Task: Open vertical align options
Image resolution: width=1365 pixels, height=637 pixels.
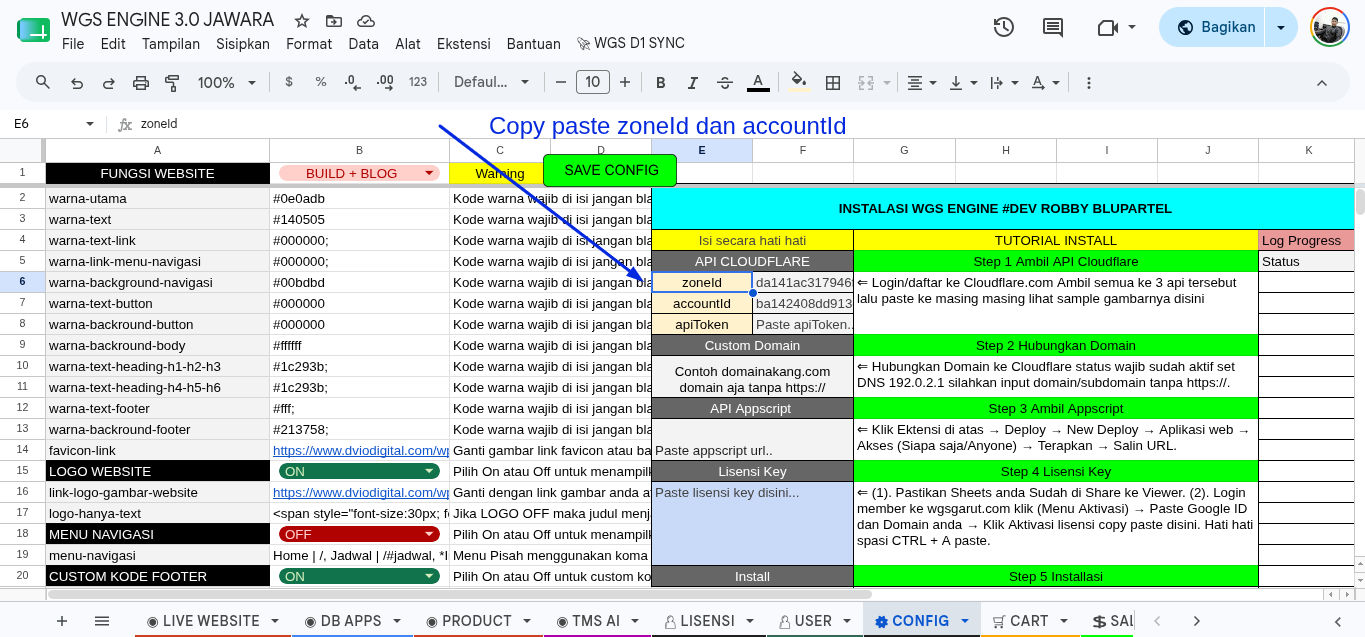Action: click(x=962, y=82)
